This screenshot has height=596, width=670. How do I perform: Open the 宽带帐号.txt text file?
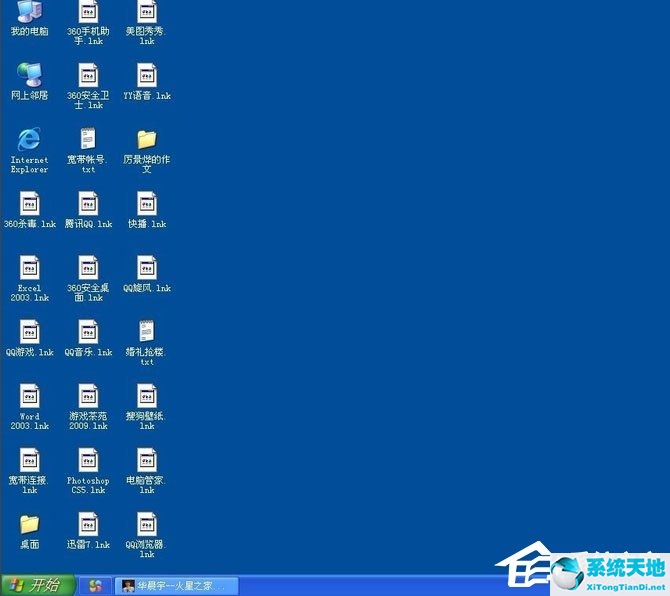[88, 139]
